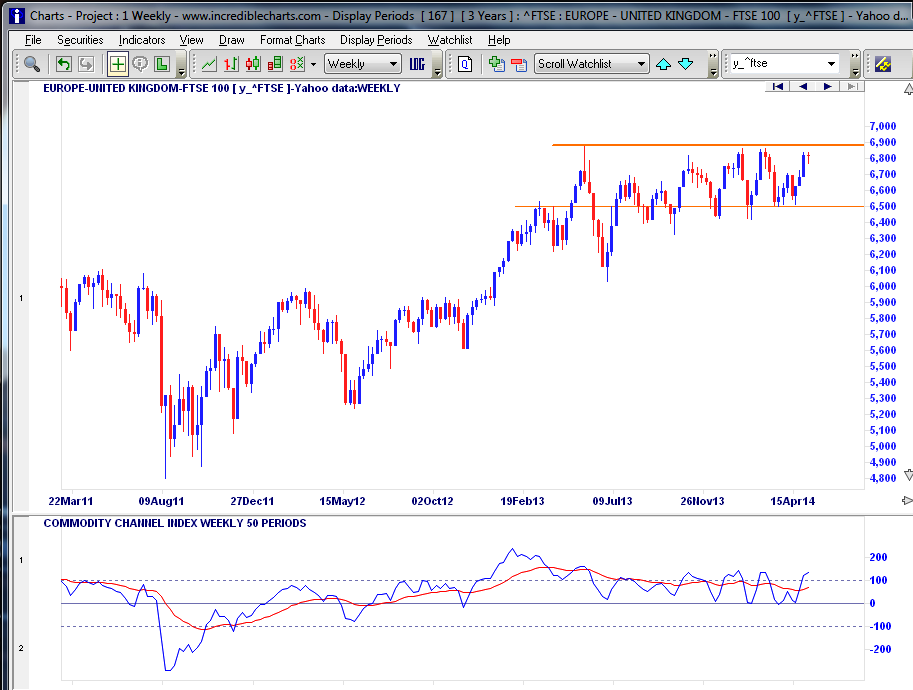Click the CCI 200 scale label
The width and height of the screenshot is (913, 690).
878,557
